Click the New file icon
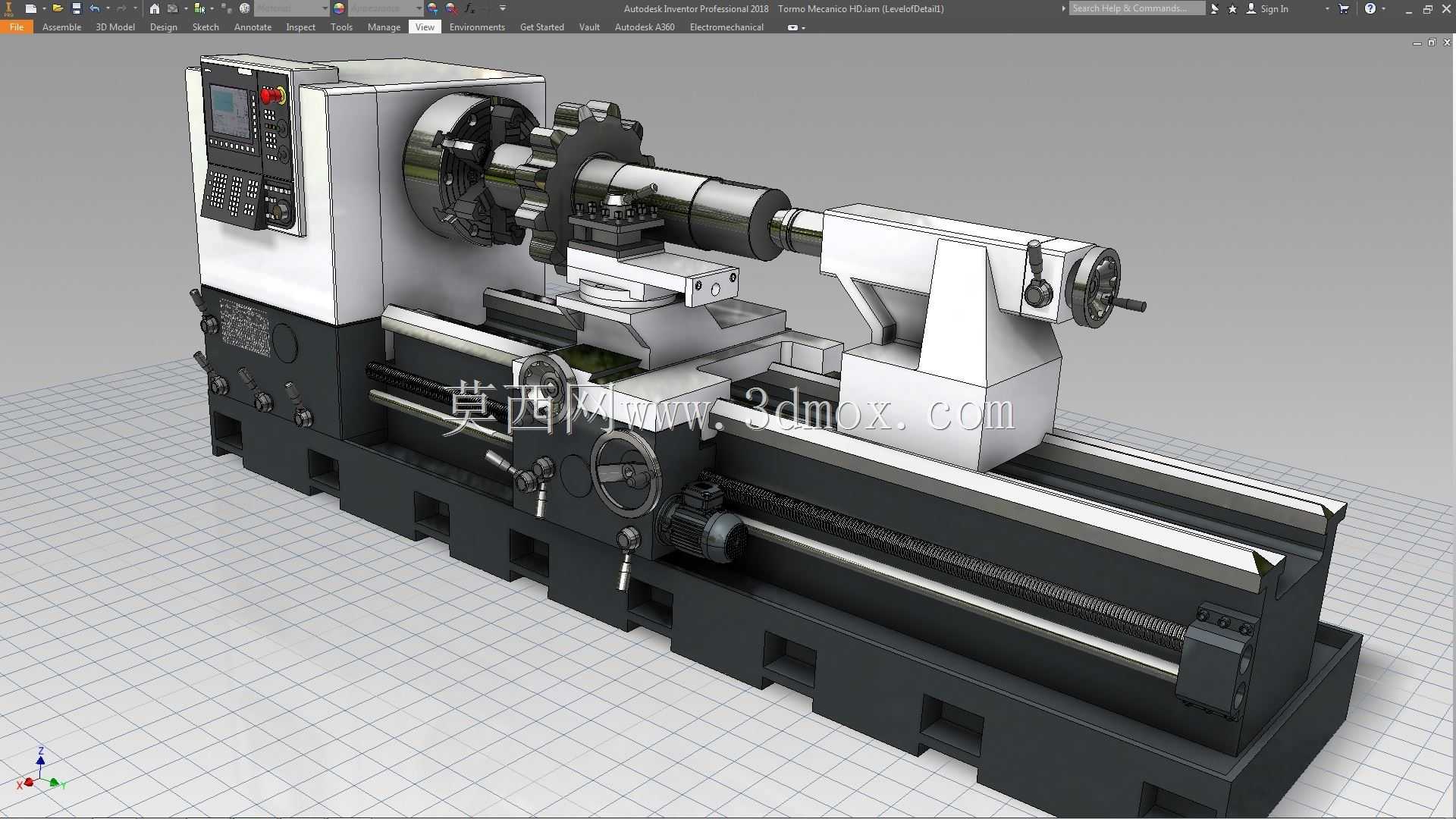 tap(30, 8)
